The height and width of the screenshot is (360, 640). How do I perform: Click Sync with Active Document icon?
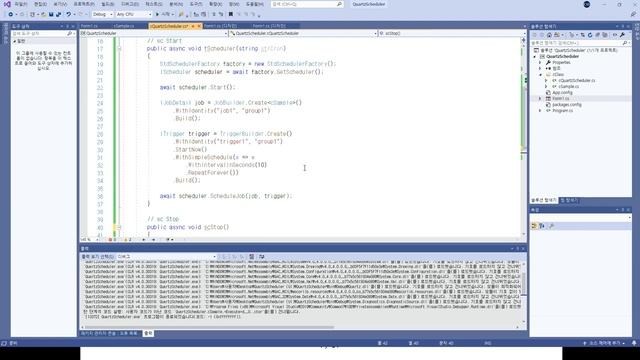tap(582, 35)
